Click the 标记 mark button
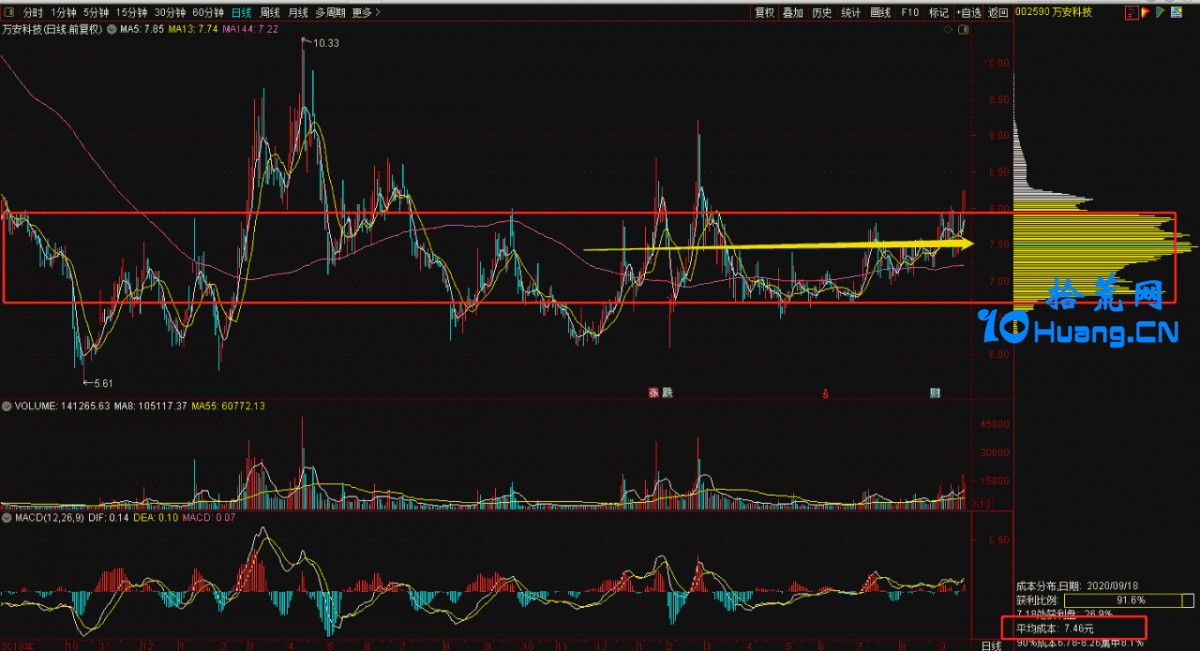 click(x=938, y=13)
